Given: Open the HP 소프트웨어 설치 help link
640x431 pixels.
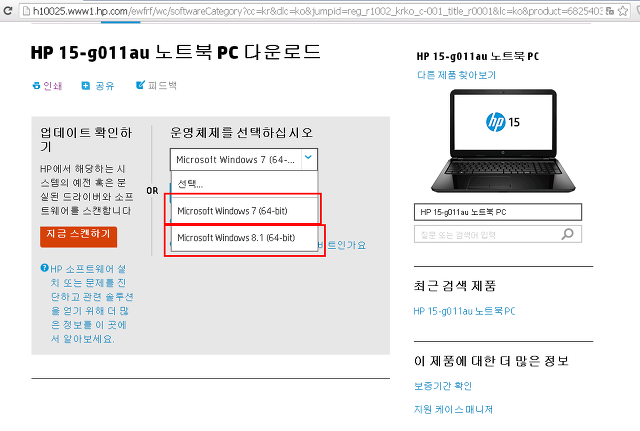Looking at the screenshot, I should pyautogui.click(x=92, y=304).
